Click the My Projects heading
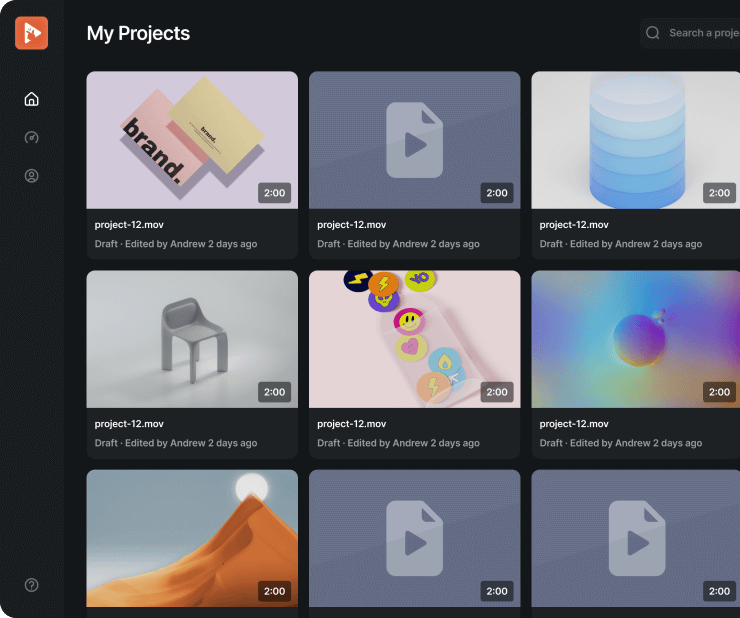The width and height of the screenshot is (740, 618). point(138,33)
